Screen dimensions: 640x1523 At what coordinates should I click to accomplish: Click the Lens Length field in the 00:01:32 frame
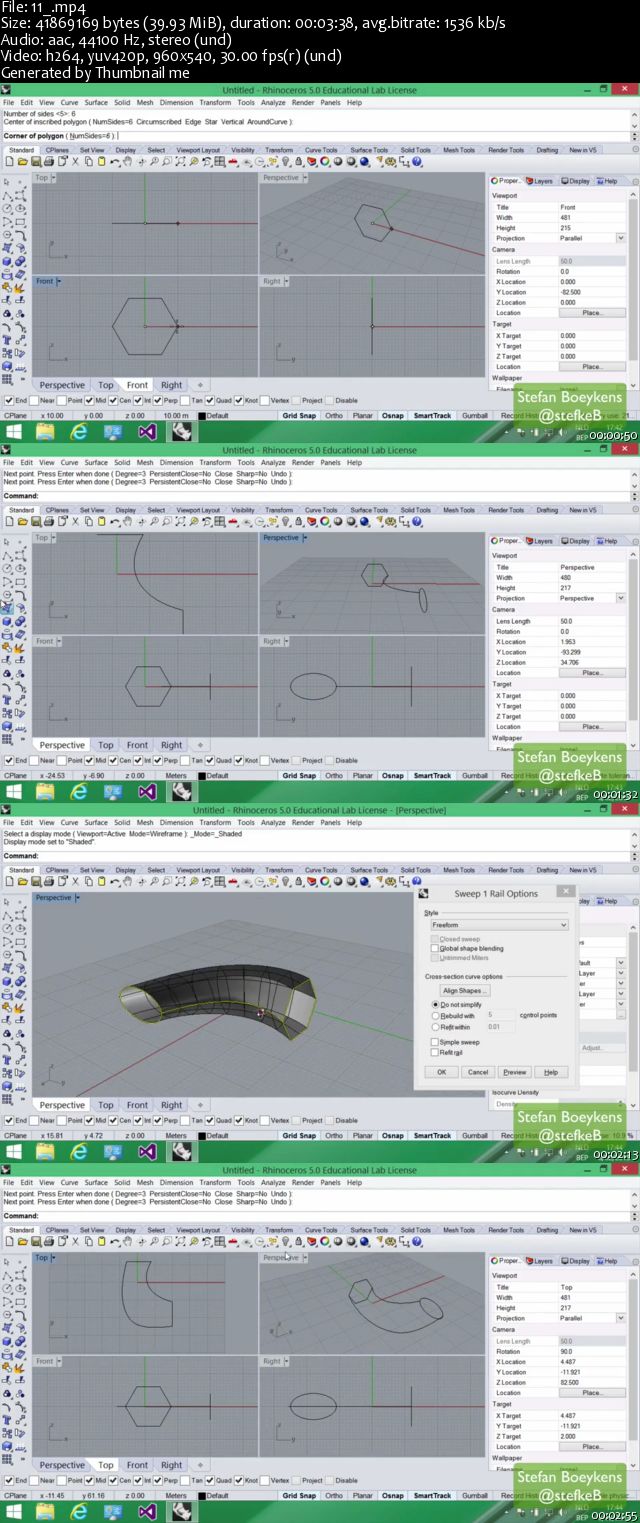[592, 621]
